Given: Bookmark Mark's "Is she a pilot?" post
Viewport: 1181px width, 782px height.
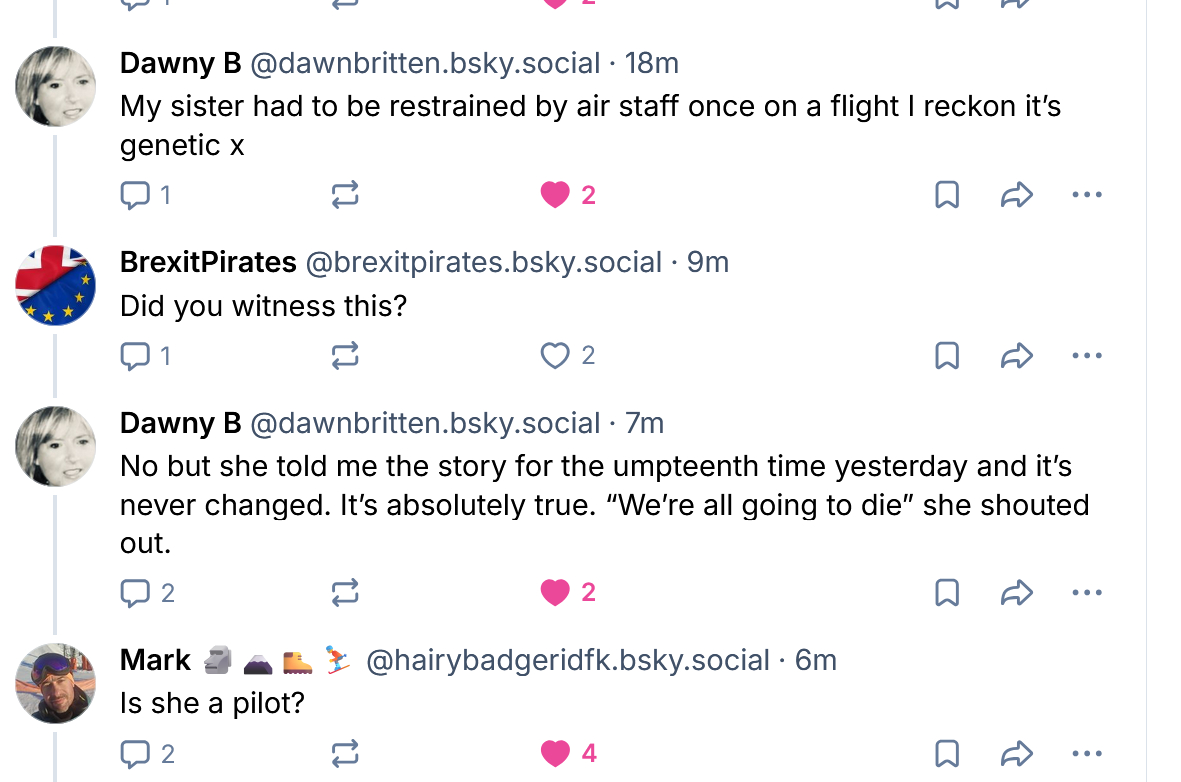Looking at the screenshot, I should point(946,753).
